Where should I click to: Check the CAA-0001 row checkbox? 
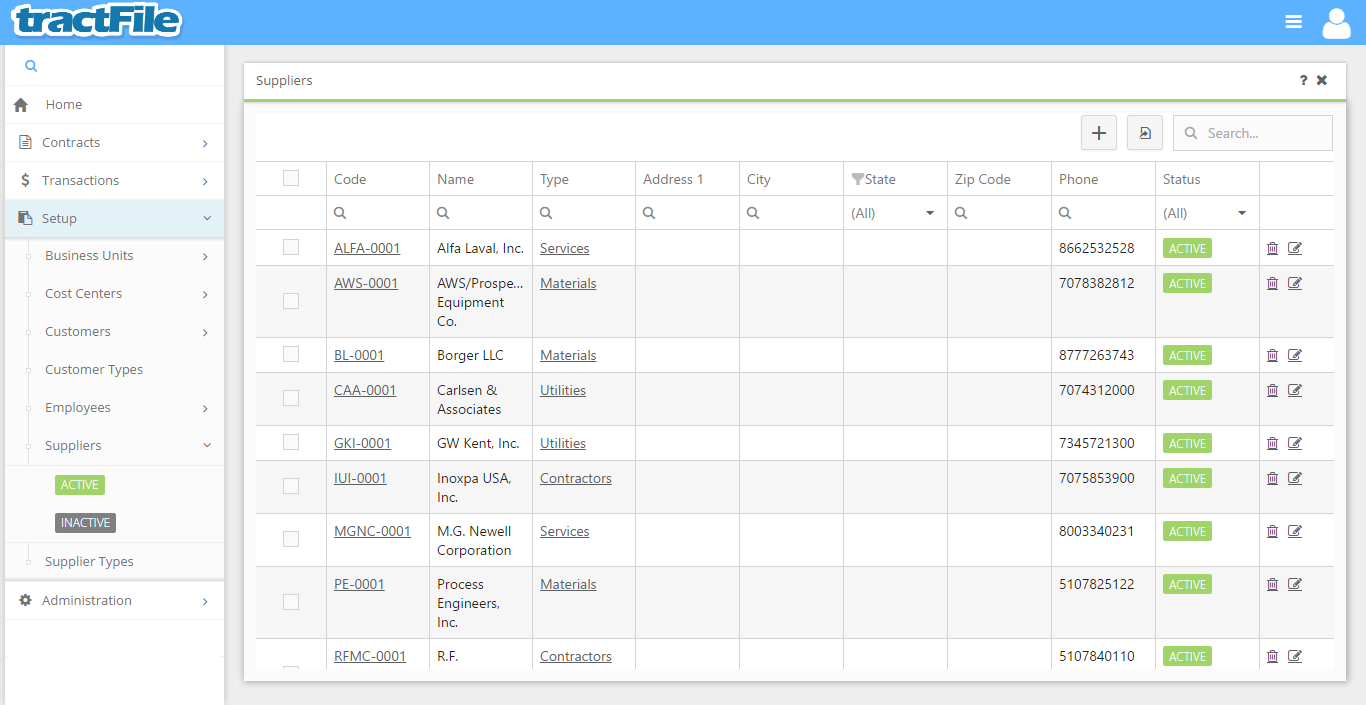tap(291, 398)
